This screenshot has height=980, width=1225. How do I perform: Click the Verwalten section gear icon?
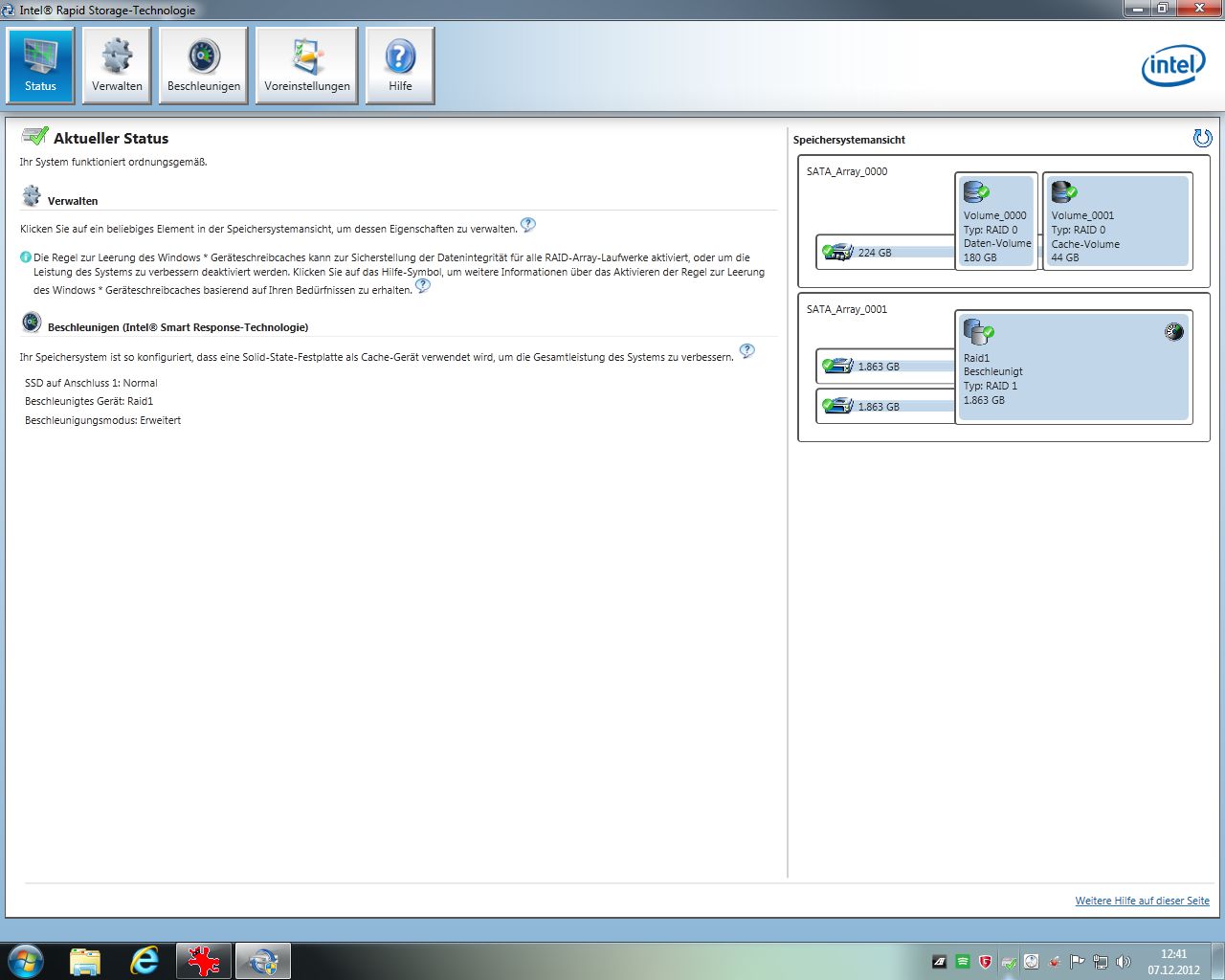pyautogui.click(x=32, y=196)
